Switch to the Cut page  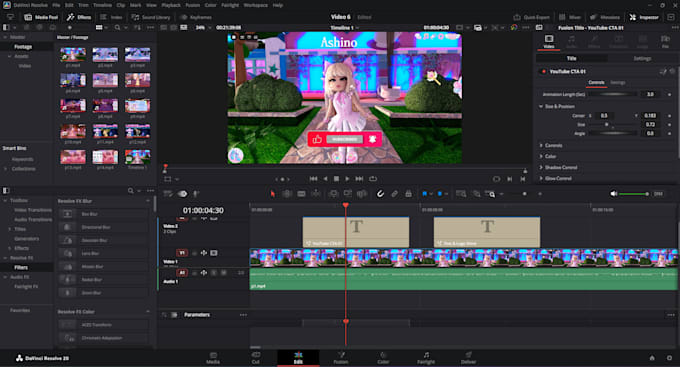255,358
